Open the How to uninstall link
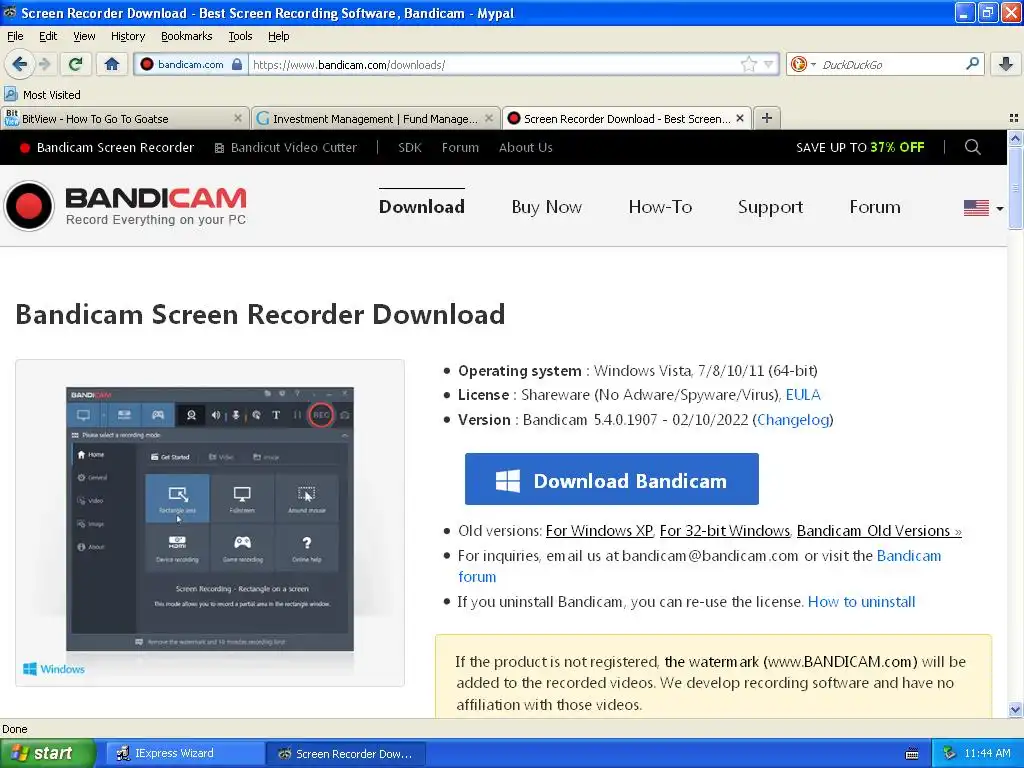Image resolution: width=1024 pixels, height=768 pixels. 861,601
